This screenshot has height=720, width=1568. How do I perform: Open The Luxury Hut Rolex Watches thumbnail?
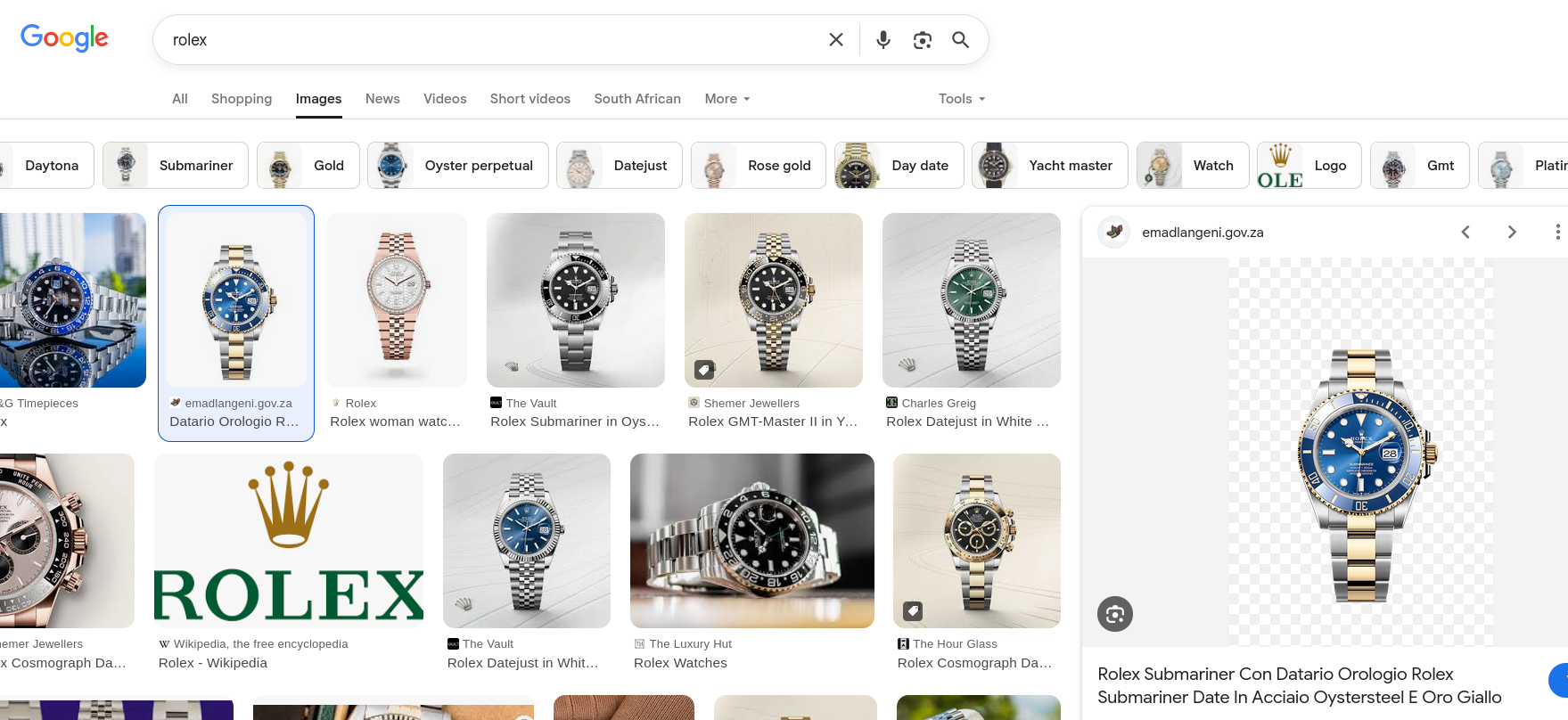pos(752,541)
